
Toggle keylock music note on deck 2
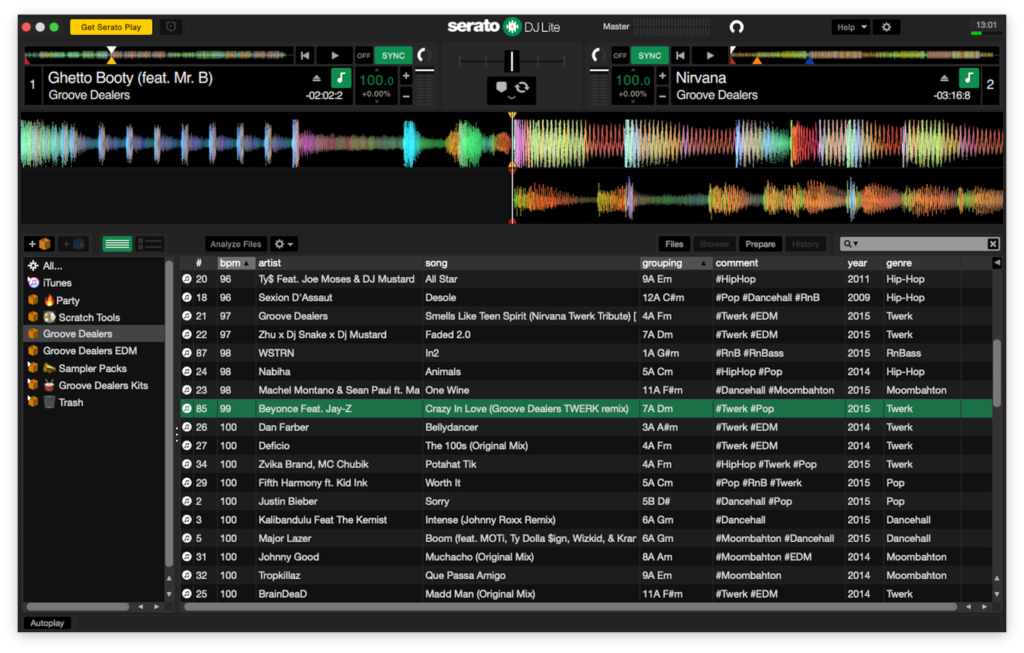coord(969,78)
